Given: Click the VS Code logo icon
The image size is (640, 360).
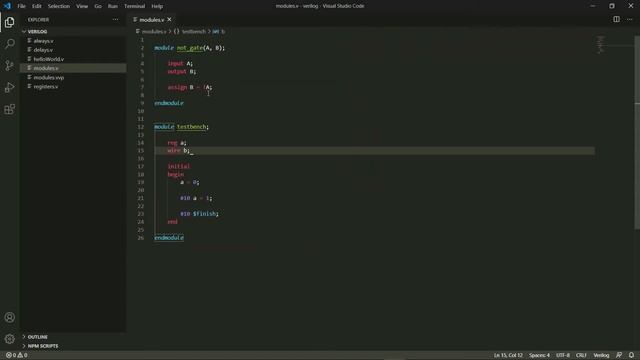Looking at the screenshot, I should (7, 6).
